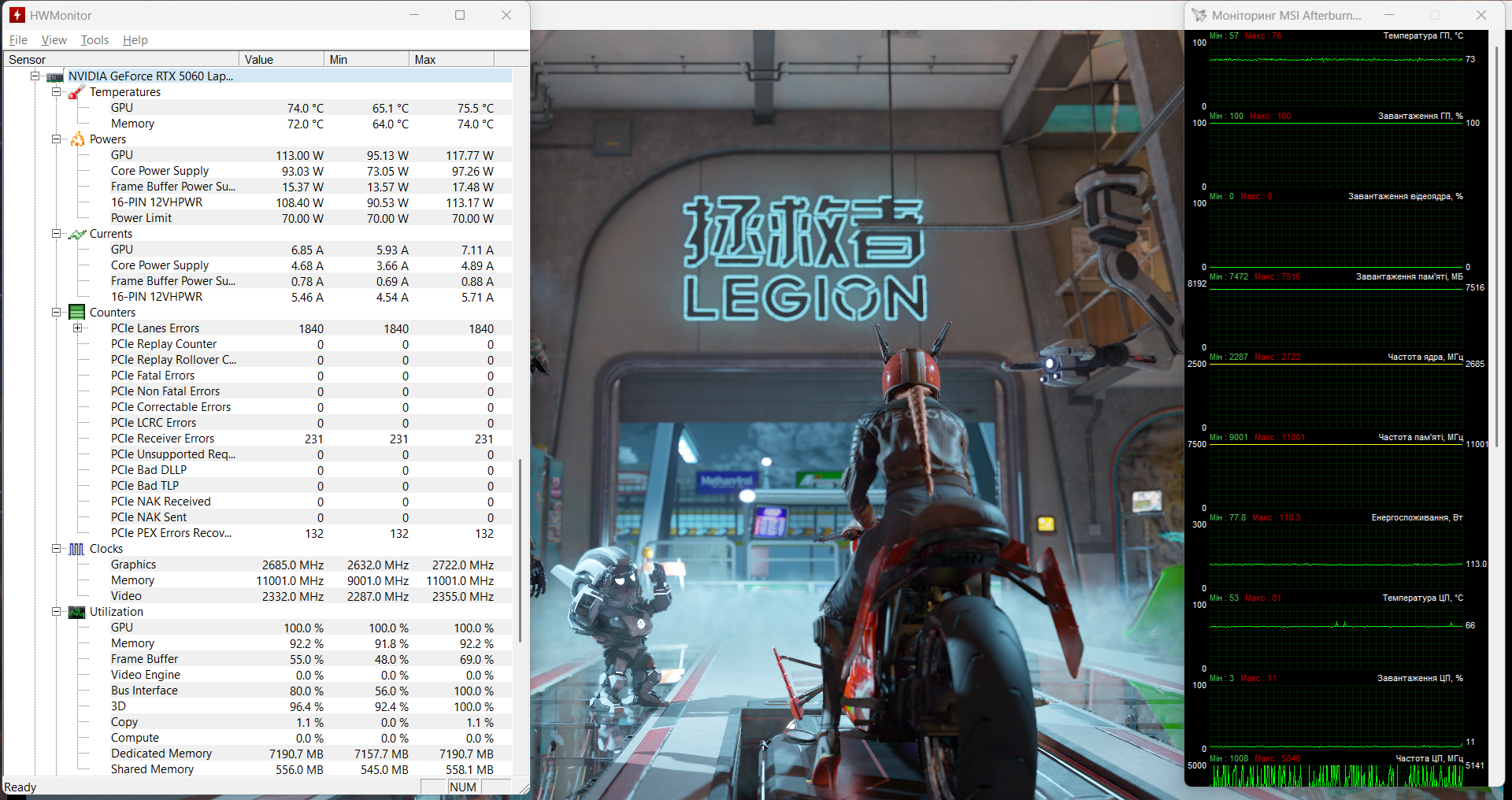Click the Min column header
1512x800 pixels.
click(367, 60)
